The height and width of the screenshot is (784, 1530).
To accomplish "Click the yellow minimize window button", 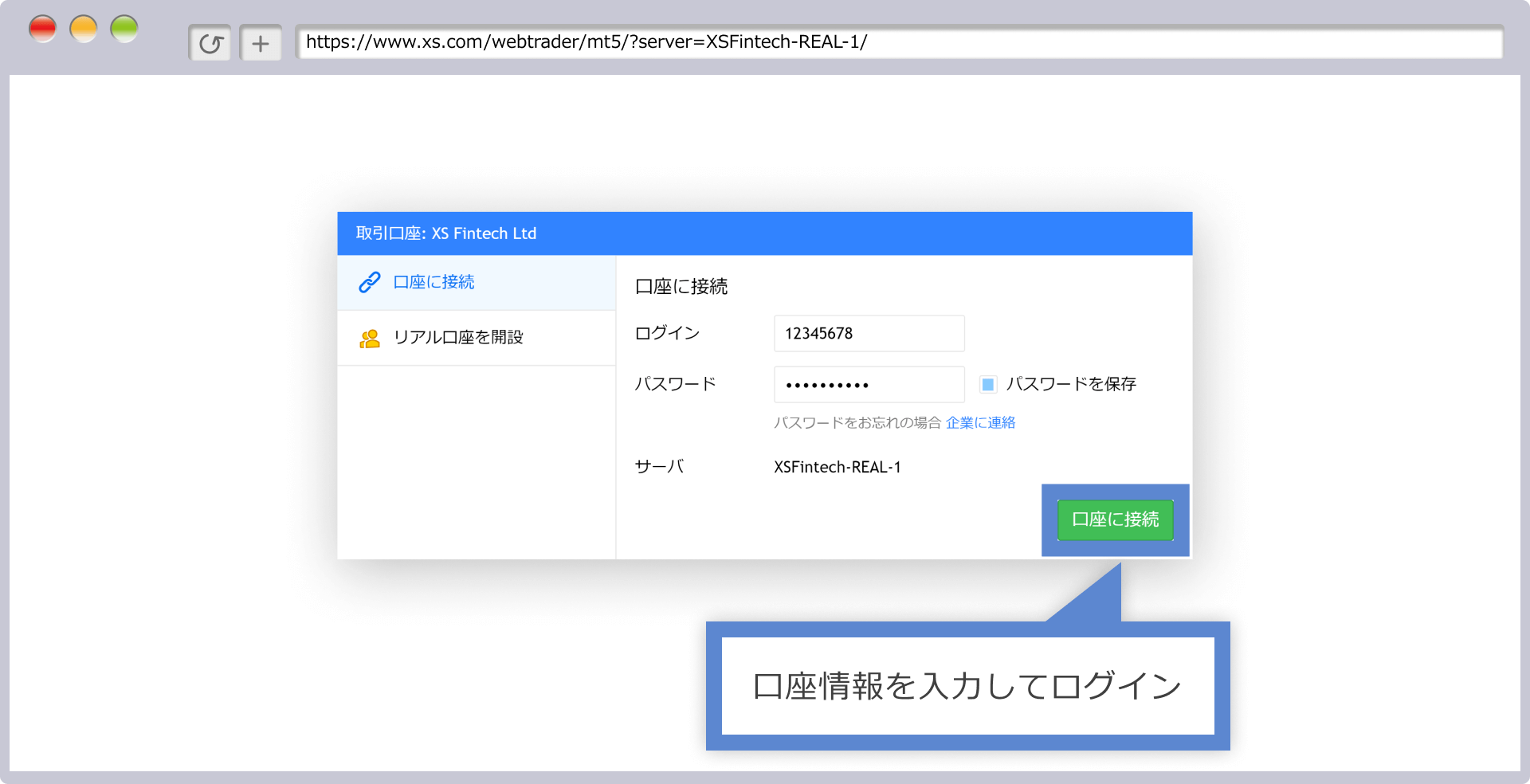I will coord(84,29).
